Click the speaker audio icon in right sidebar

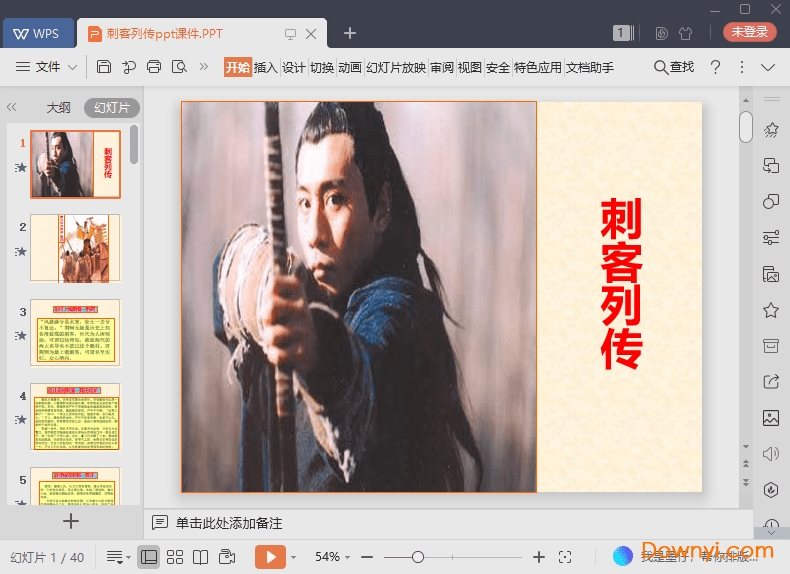(771, 454)
